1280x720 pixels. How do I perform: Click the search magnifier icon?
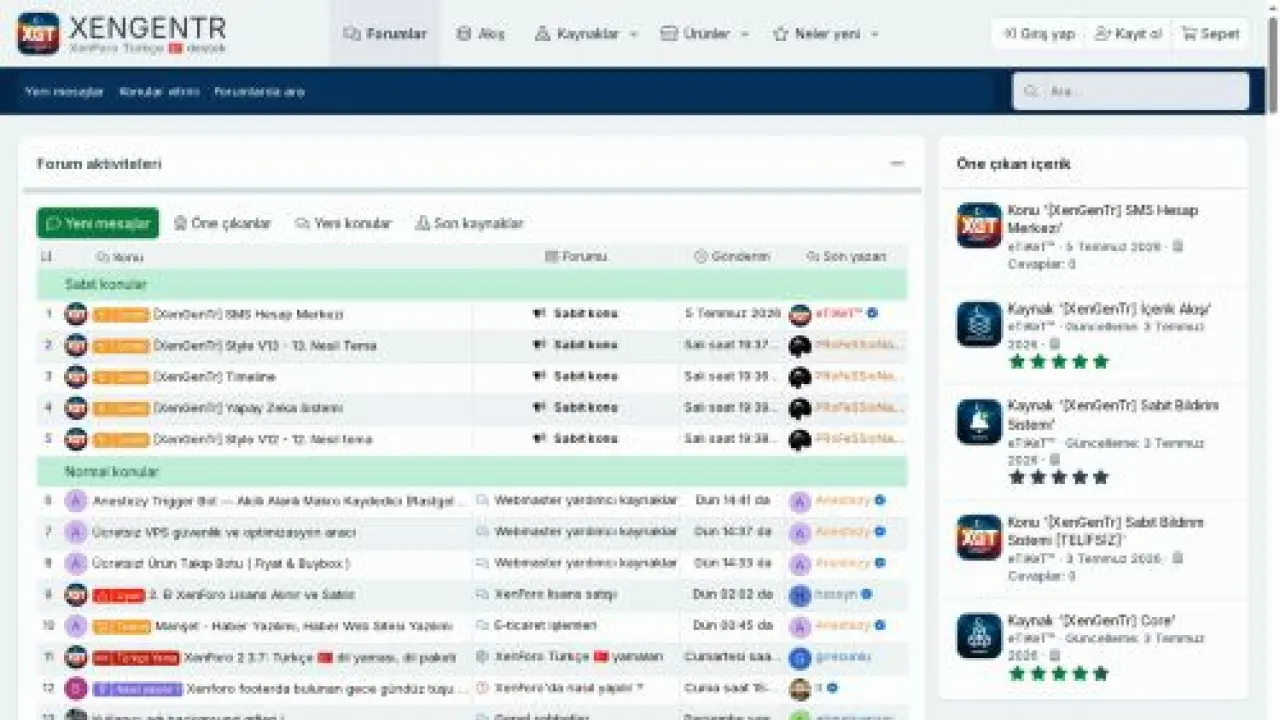coord(1031,91)
